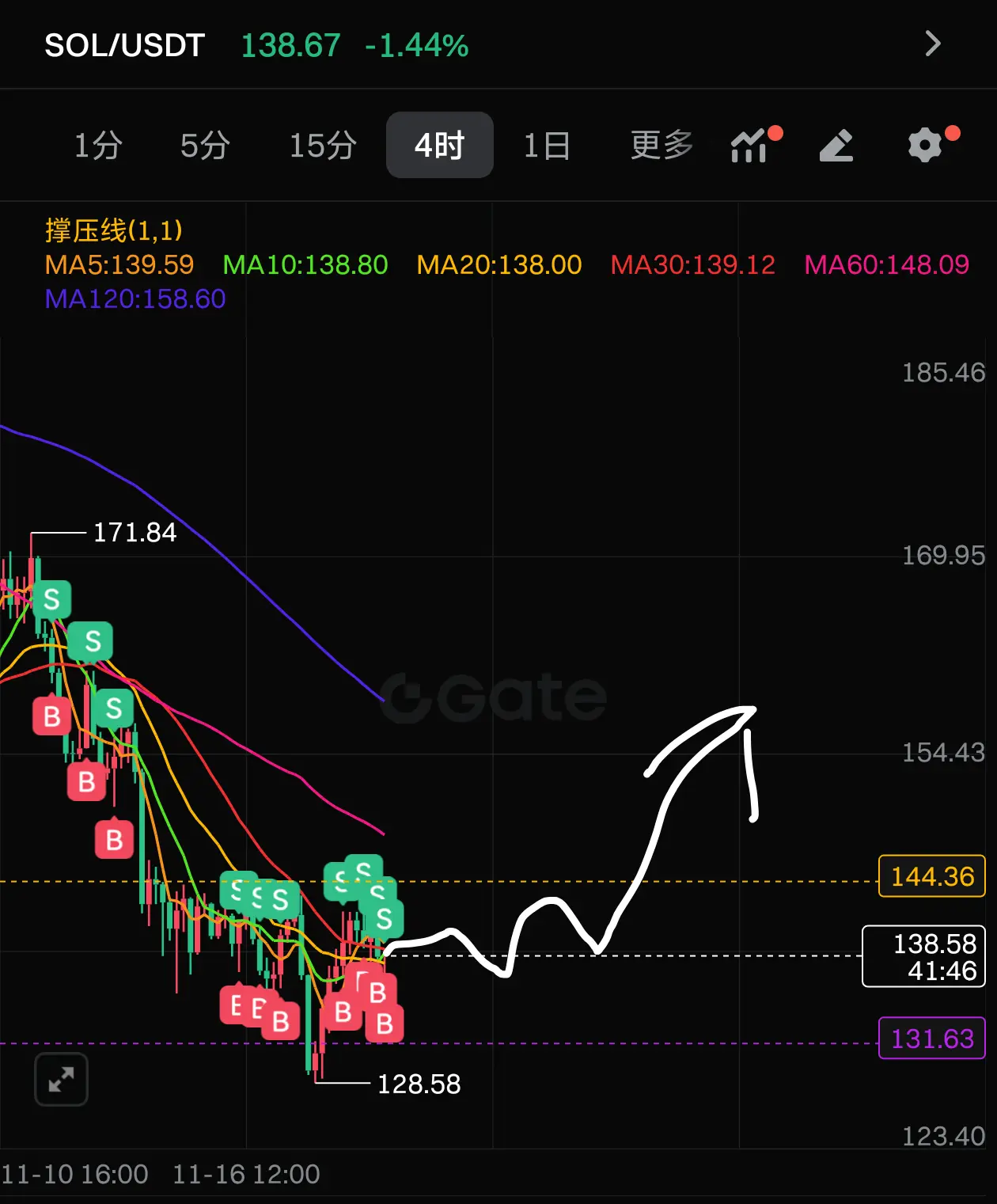Viewport: 997px width, 1204px height.
Task: Click the MA5:139.59 label
Action: [x=119, y=264]
